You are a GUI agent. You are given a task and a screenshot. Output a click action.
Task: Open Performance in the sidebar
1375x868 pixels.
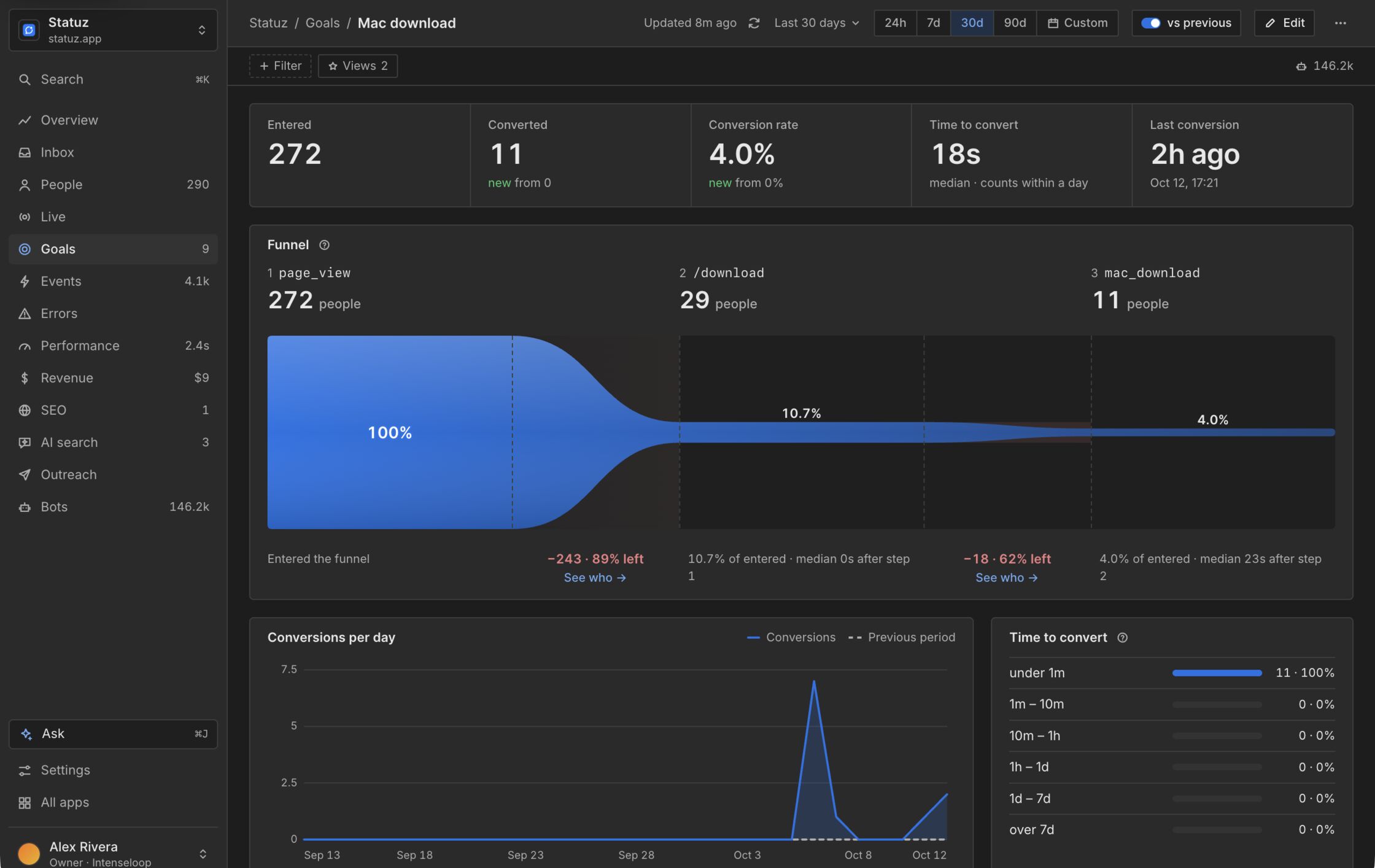click(x=114, y=346)
